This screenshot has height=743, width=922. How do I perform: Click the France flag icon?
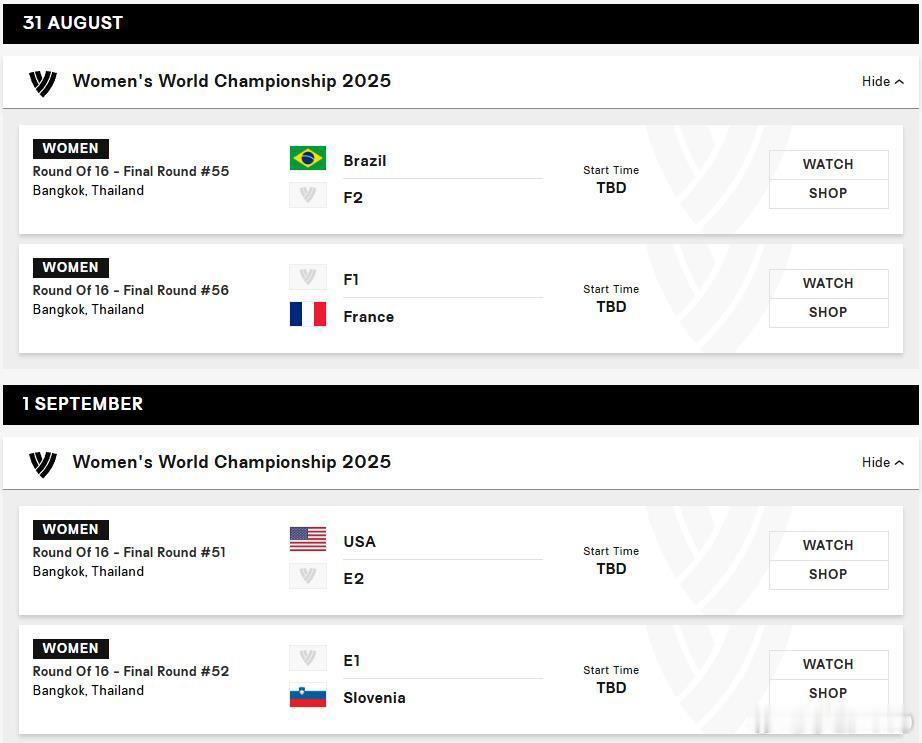pos(308,314)
